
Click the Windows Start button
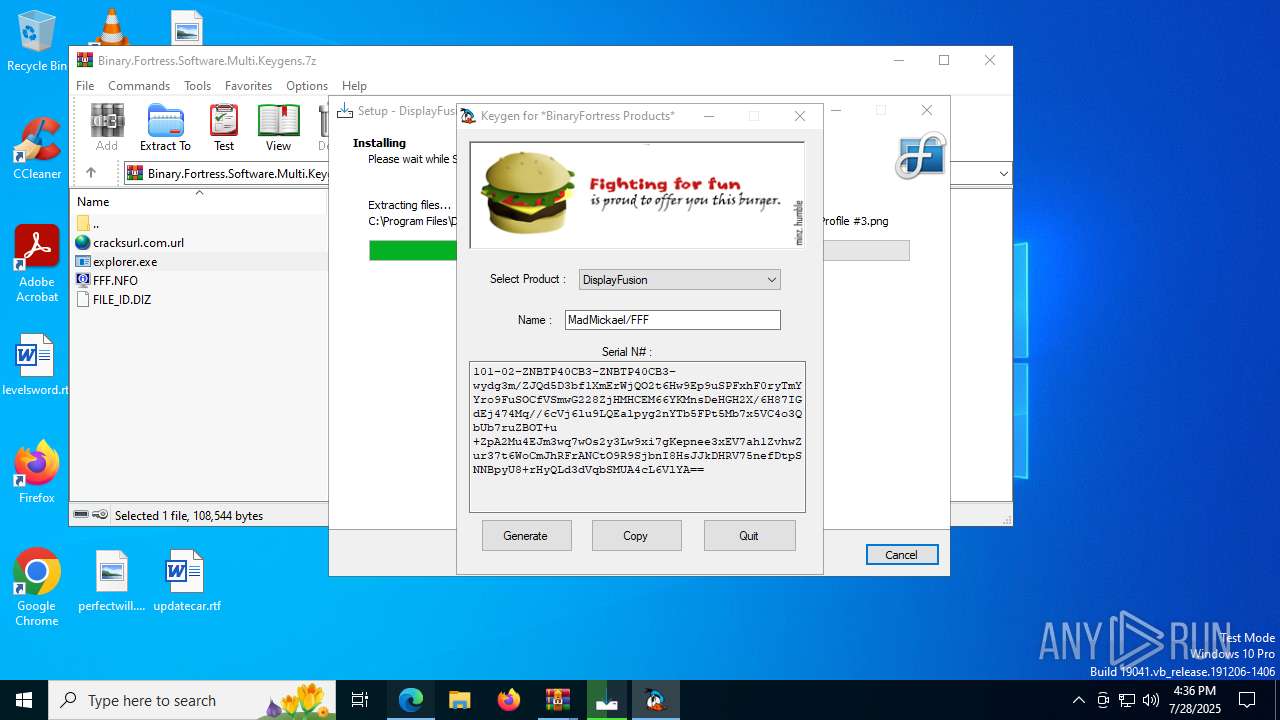(x=24, y=700)
